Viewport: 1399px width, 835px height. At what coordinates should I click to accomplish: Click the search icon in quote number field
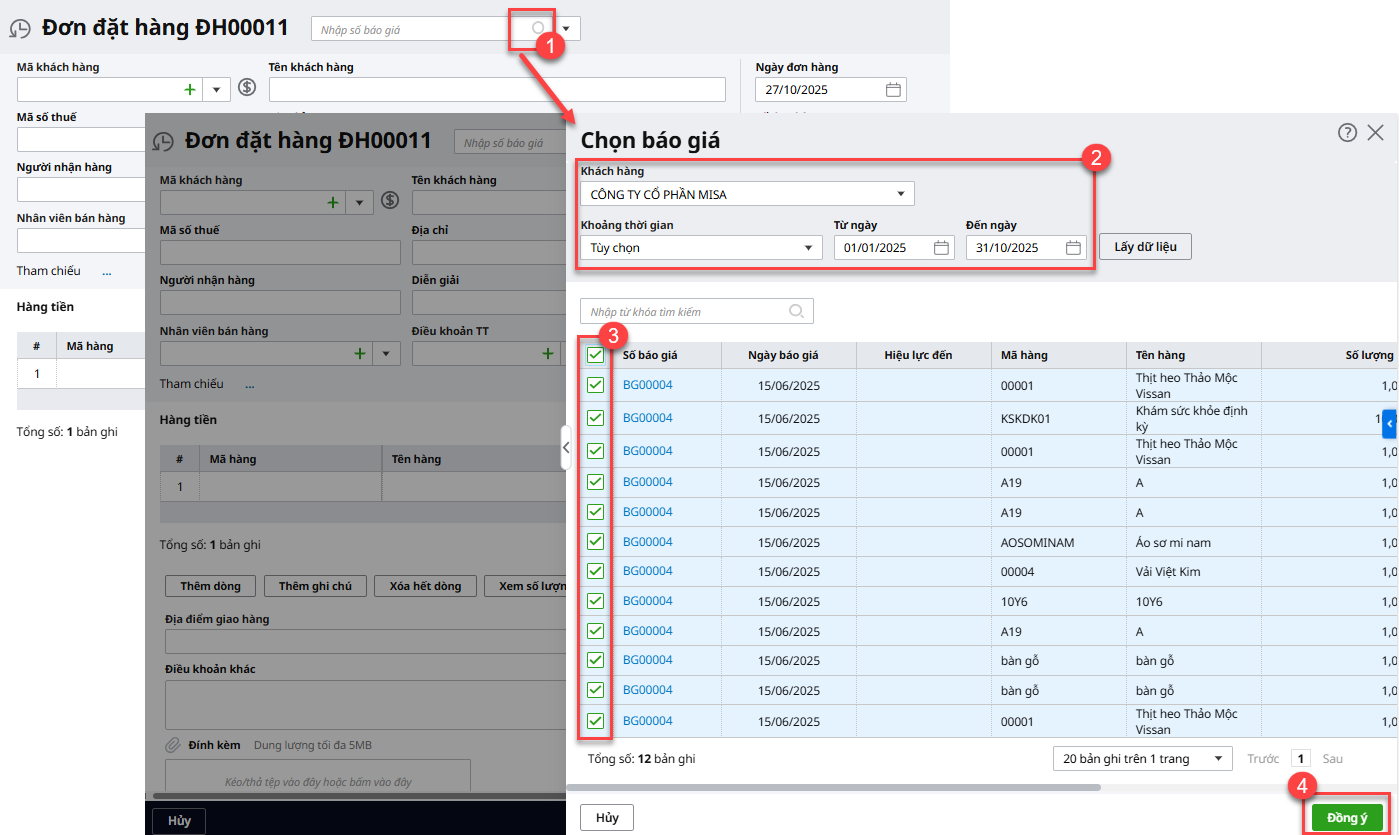point(538,29)
